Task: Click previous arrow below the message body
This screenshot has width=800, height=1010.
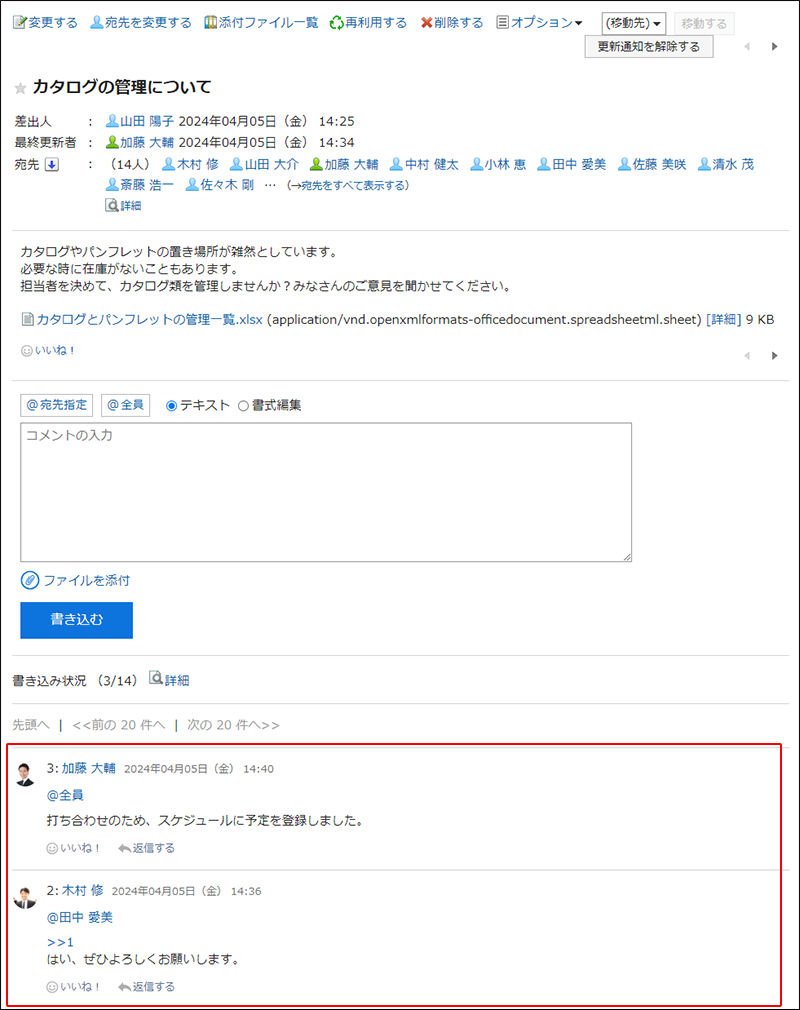Action: 747,356
